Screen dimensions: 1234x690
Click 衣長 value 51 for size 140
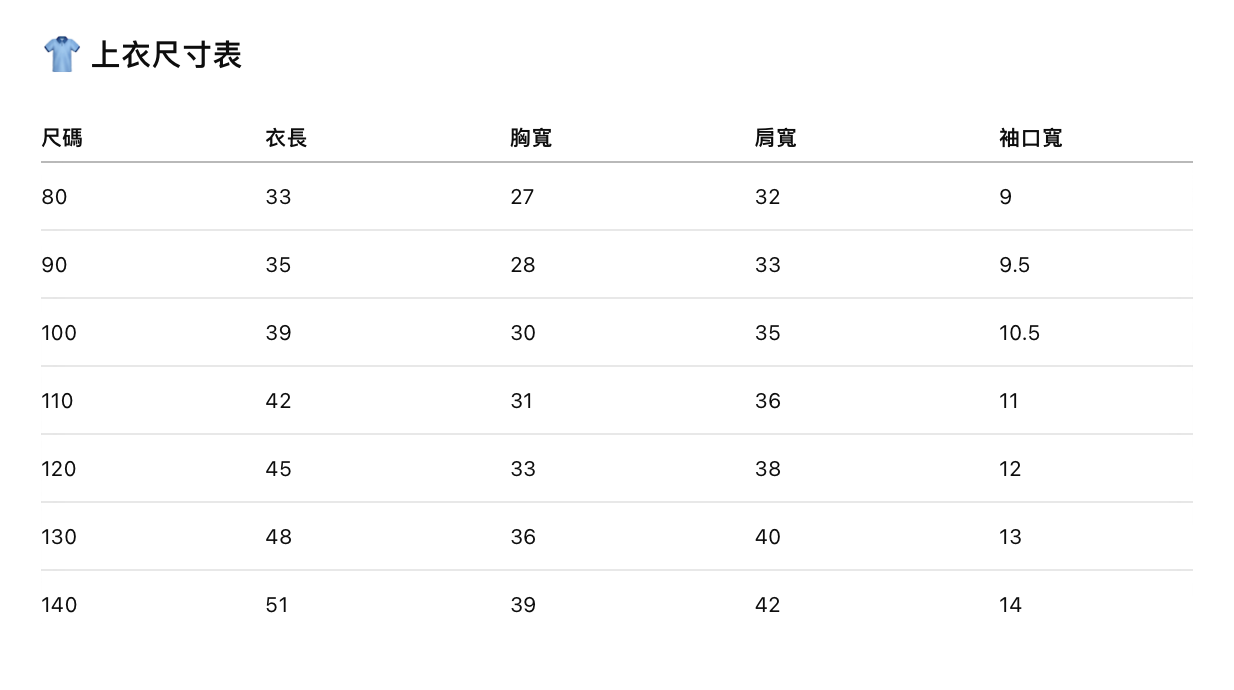pos(277,605)
